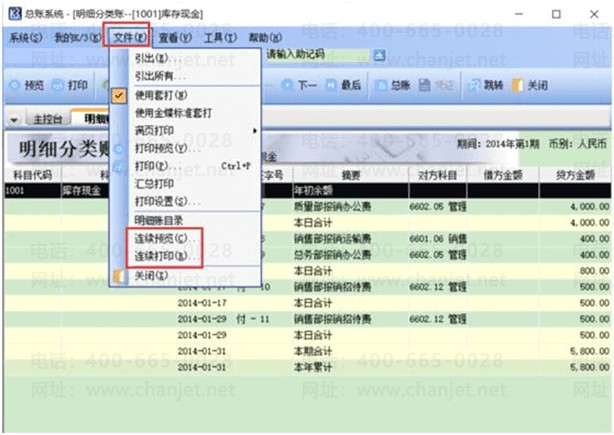Click the 请输入助记码 input field
Screen dimensions: 614x435
[317, 54]
